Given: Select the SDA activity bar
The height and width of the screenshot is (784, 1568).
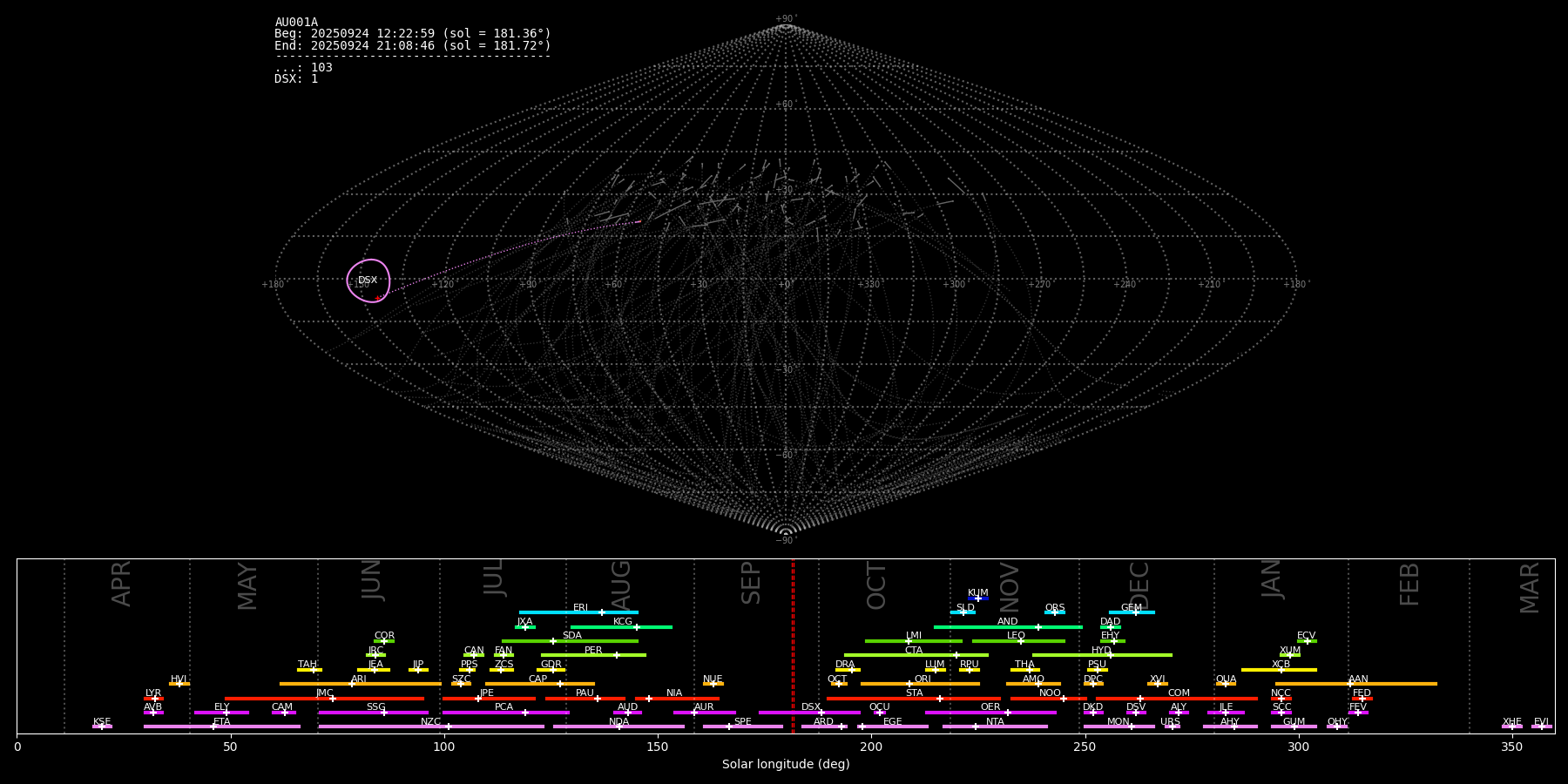Looking at the screenshot, I should [570, 641].
